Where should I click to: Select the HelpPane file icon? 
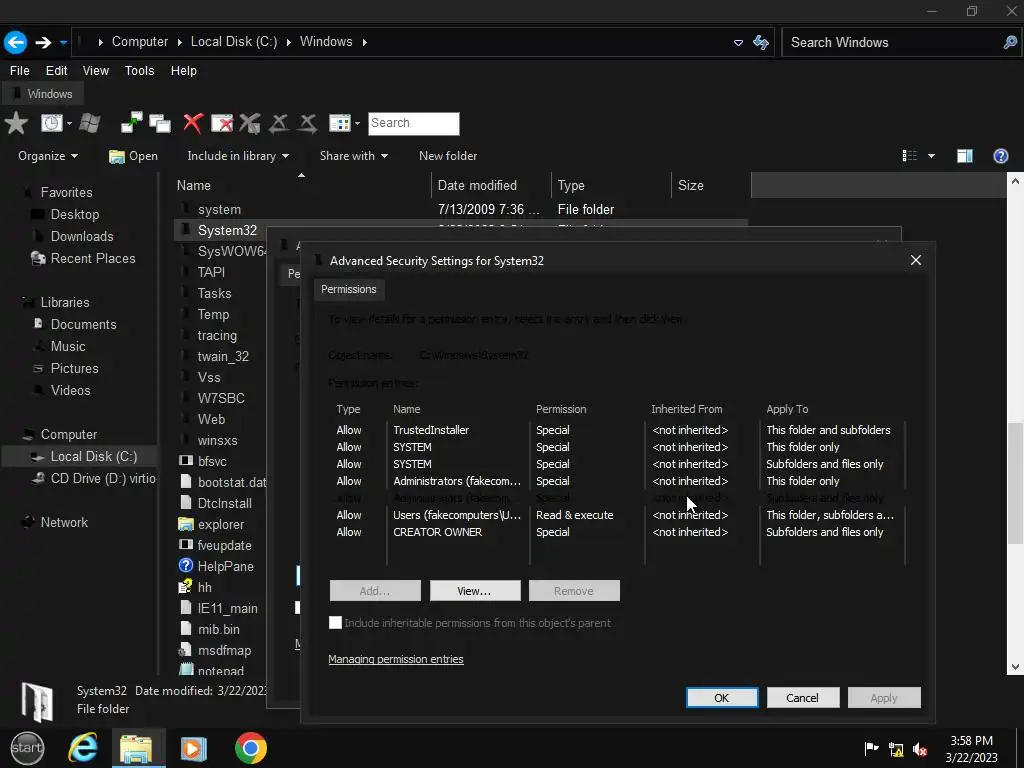(x=186, y=566)
